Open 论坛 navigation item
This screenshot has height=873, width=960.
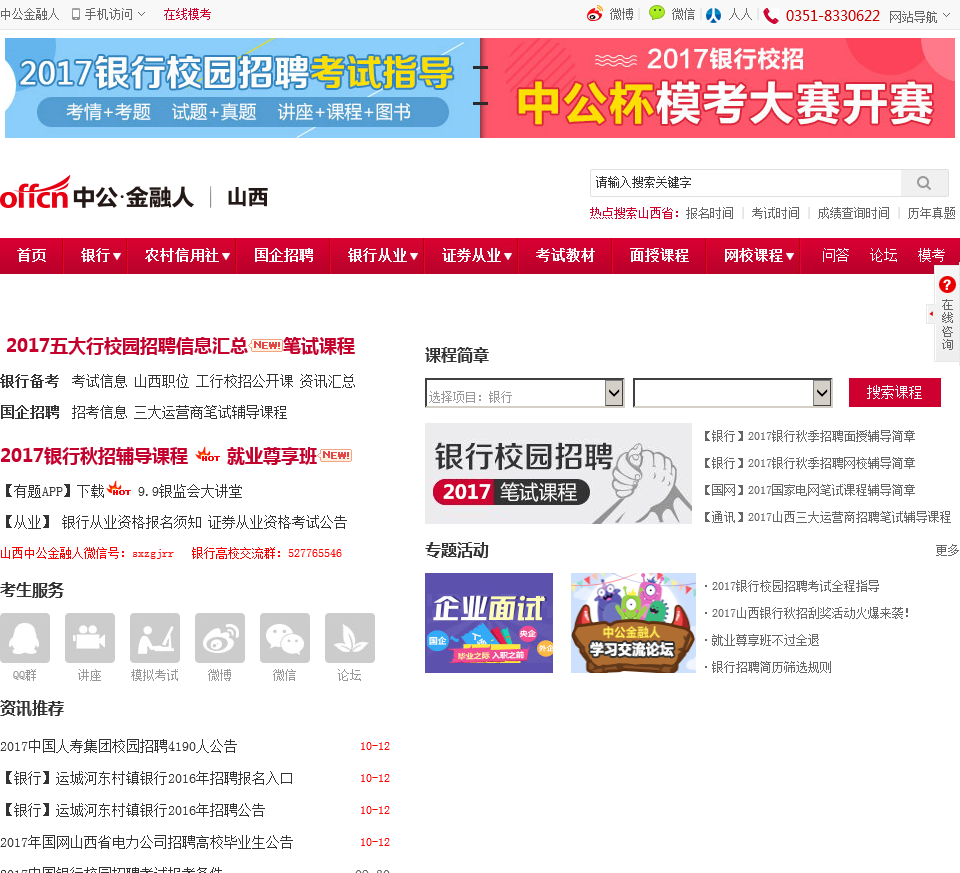tap(883, 255)
